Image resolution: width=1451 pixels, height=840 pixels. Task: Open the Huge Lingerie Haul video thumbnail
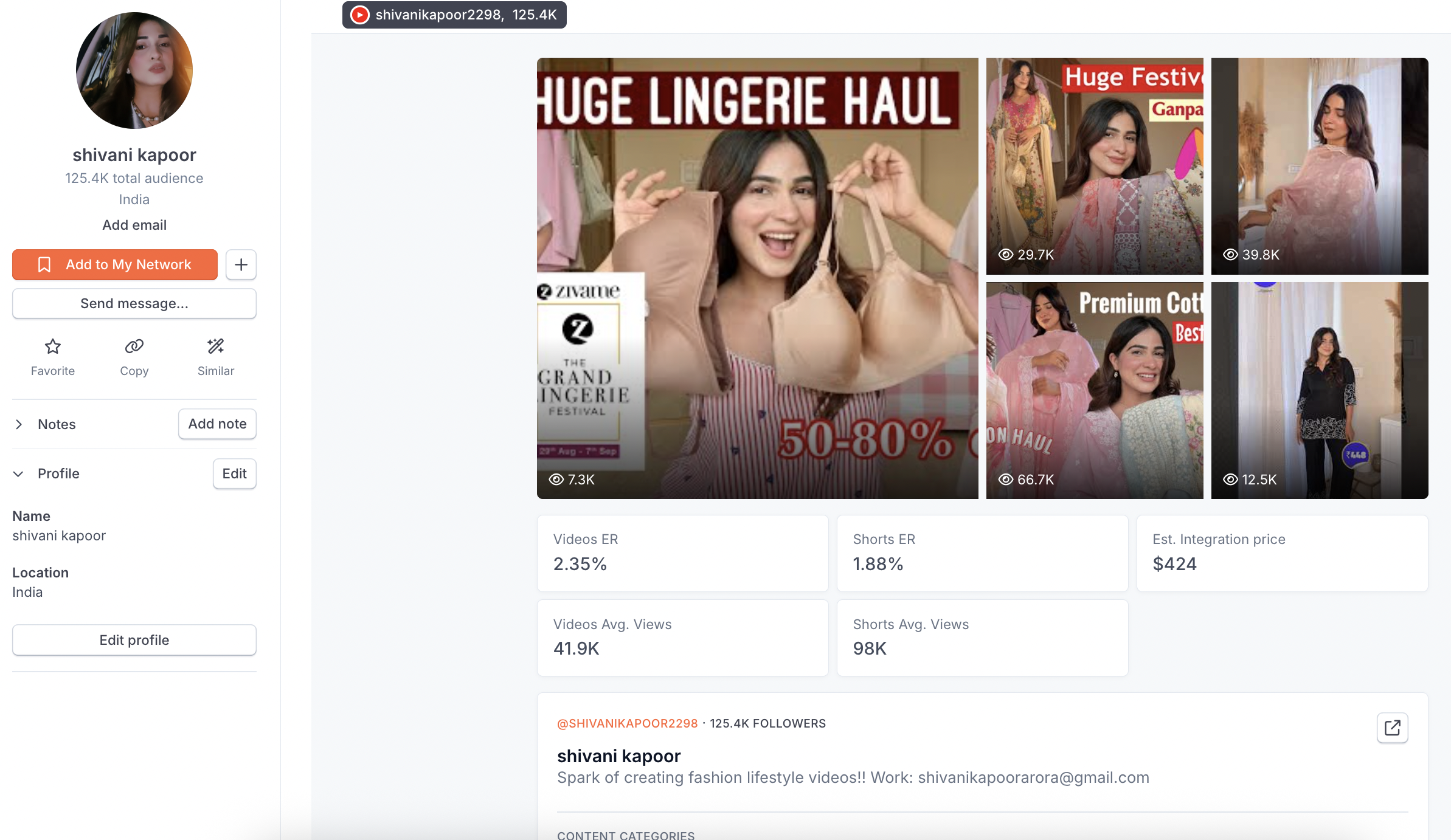[758, 278]
